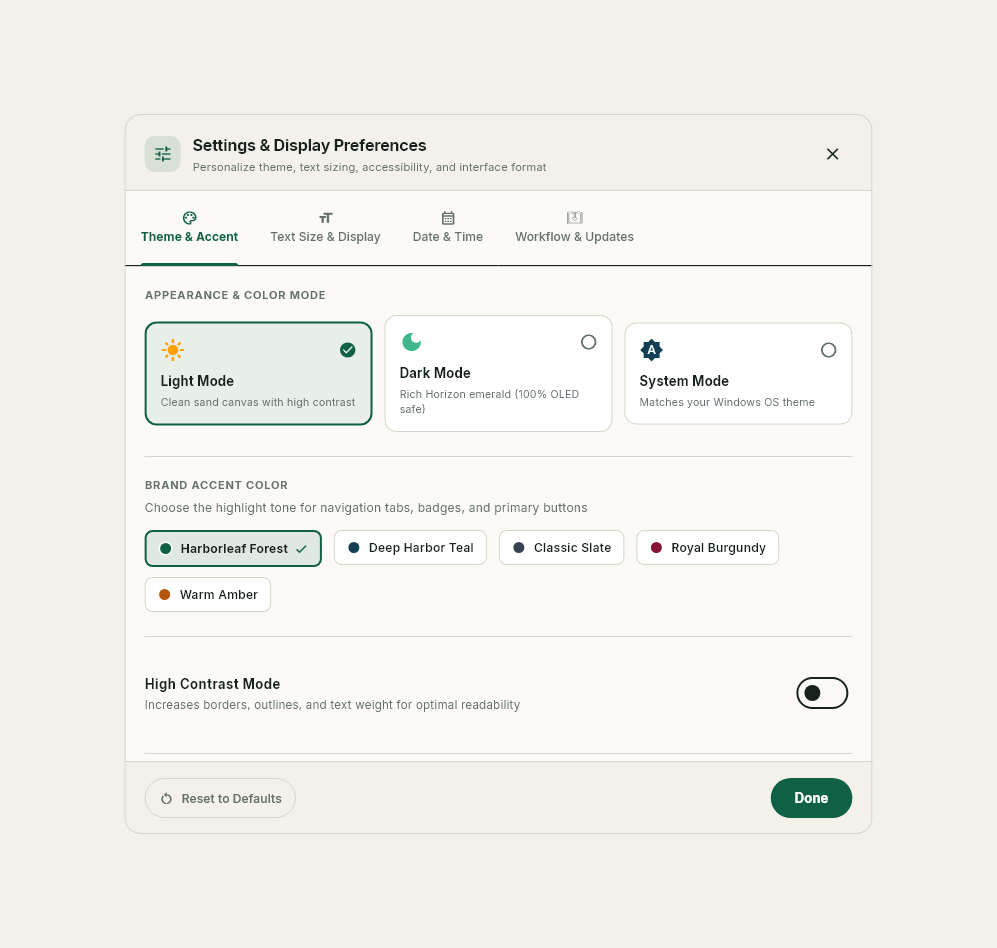Enable the High Contrast Mode switch
Screen dimensions: 997x948
822,693
